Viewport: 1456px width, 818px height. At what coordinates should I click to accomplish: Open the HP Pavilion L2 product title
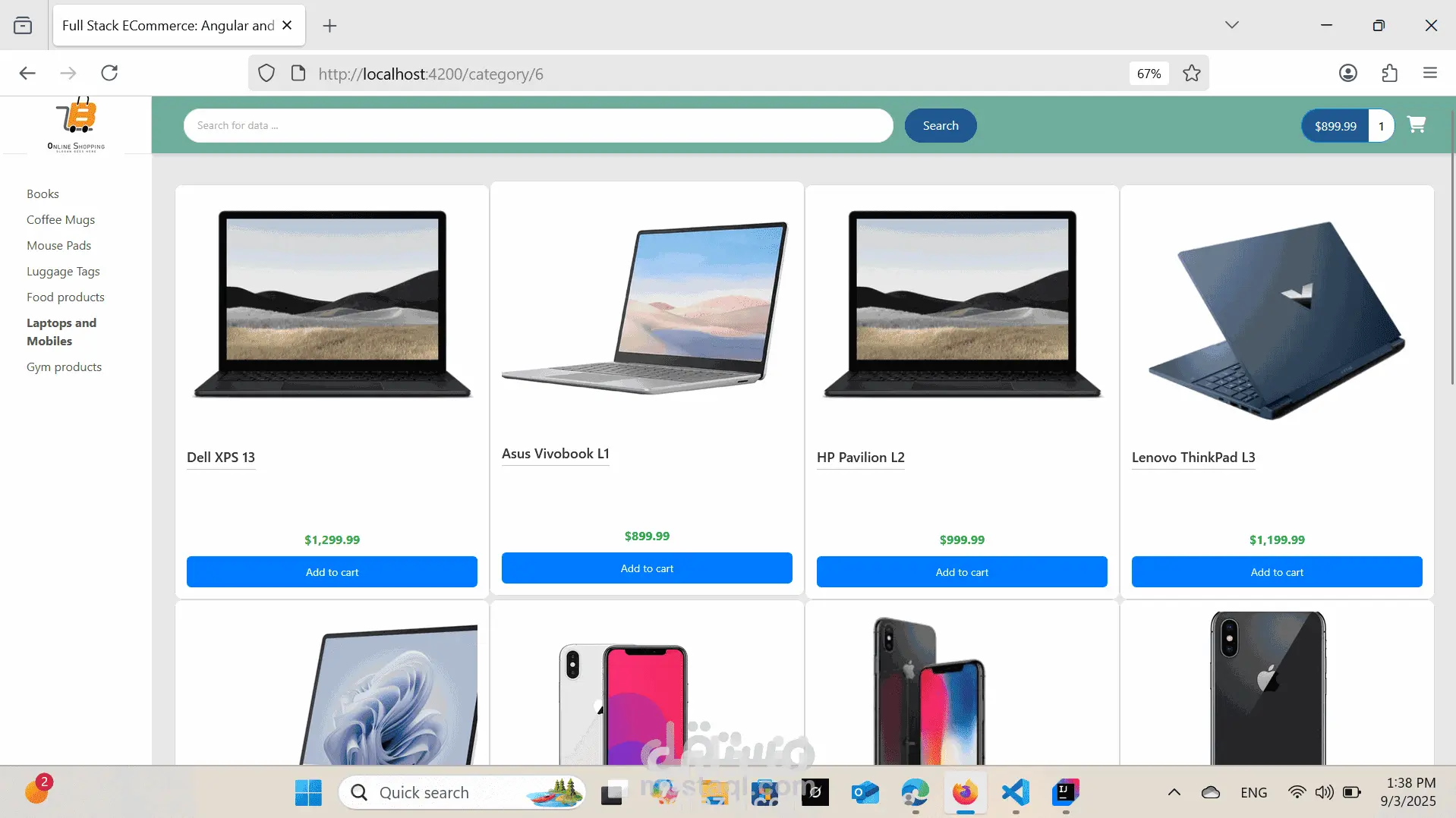tap(861, 458)
